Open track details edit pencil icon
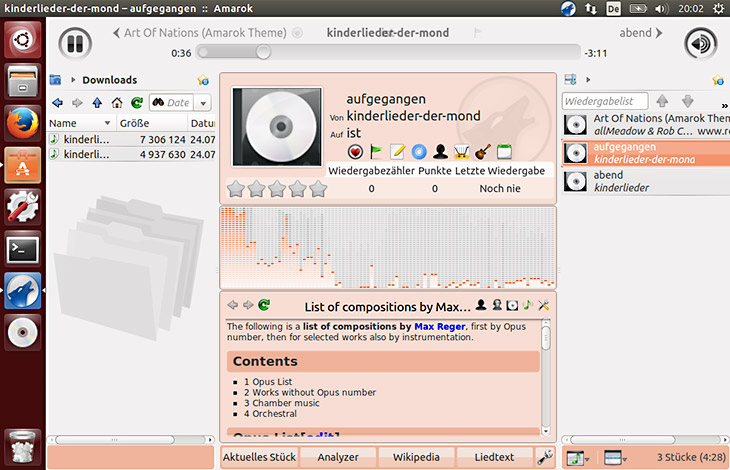 point(397,152)
